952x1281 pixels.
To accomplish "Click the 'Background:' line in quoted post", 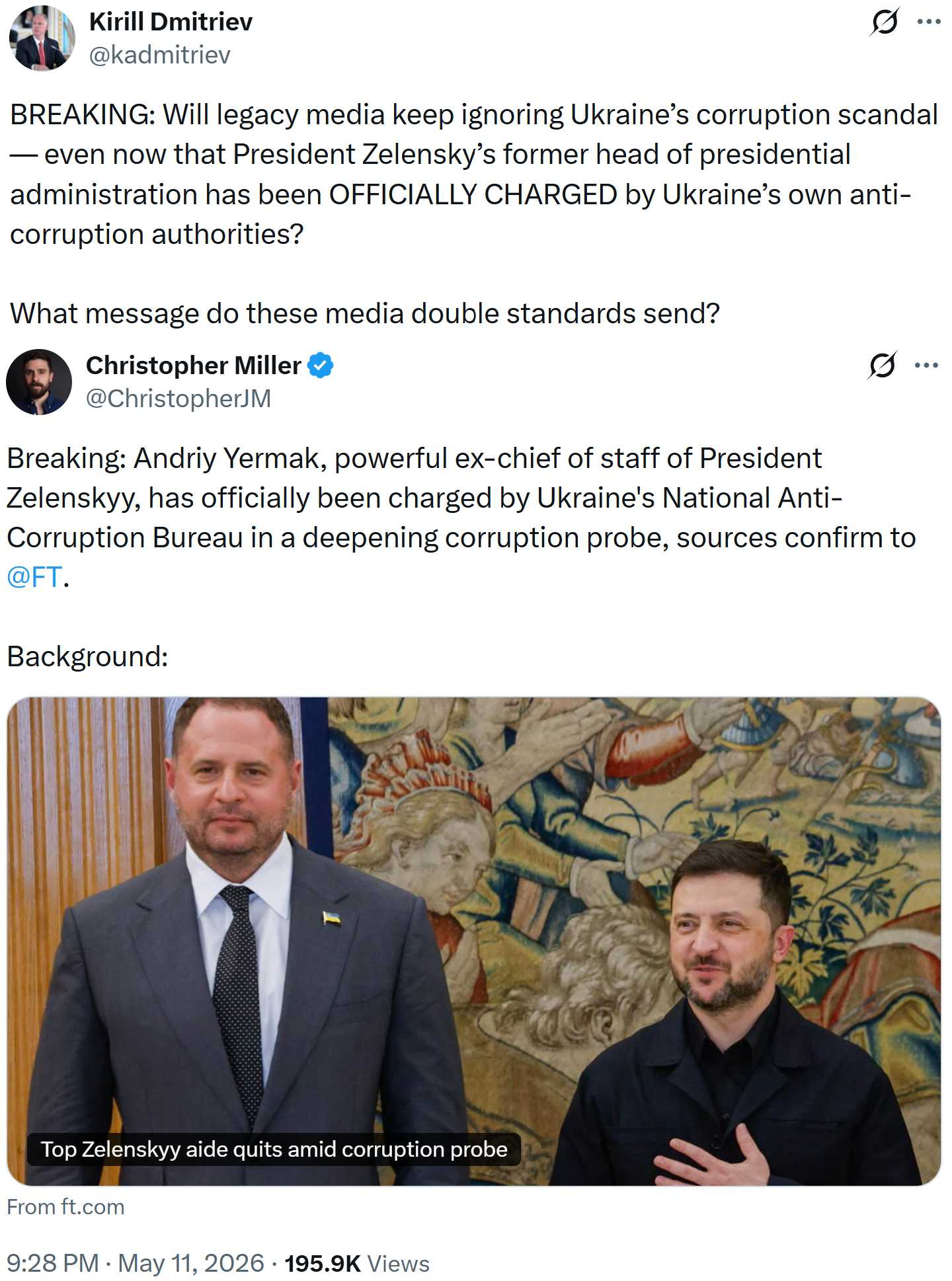I will pyautogui.click(x=88, y=656).
